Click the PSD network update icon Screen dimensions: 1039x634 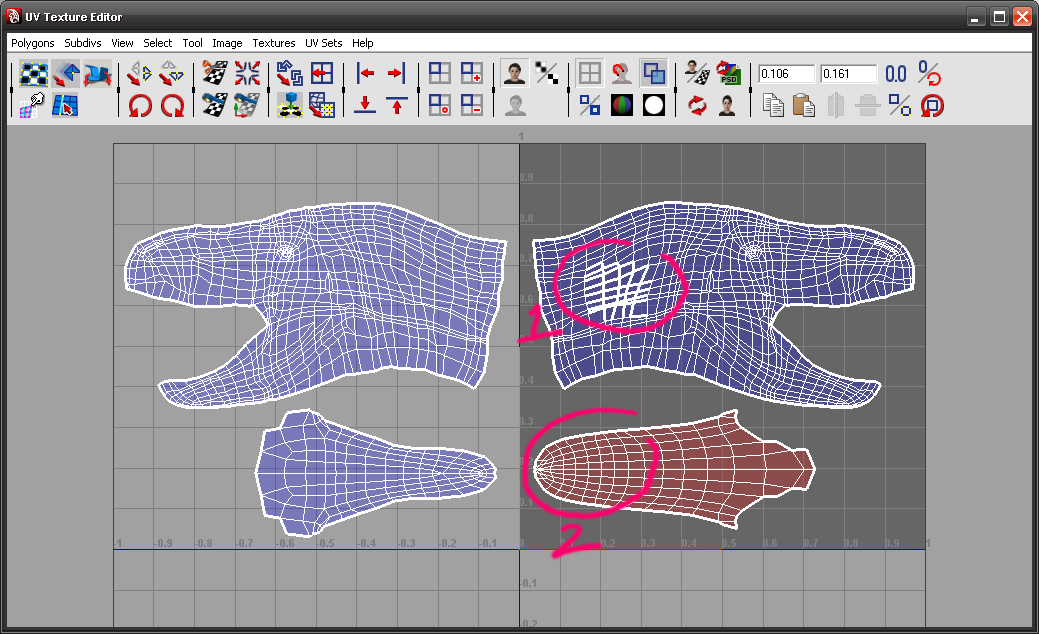pyautogui.click(x=729, y=73)
